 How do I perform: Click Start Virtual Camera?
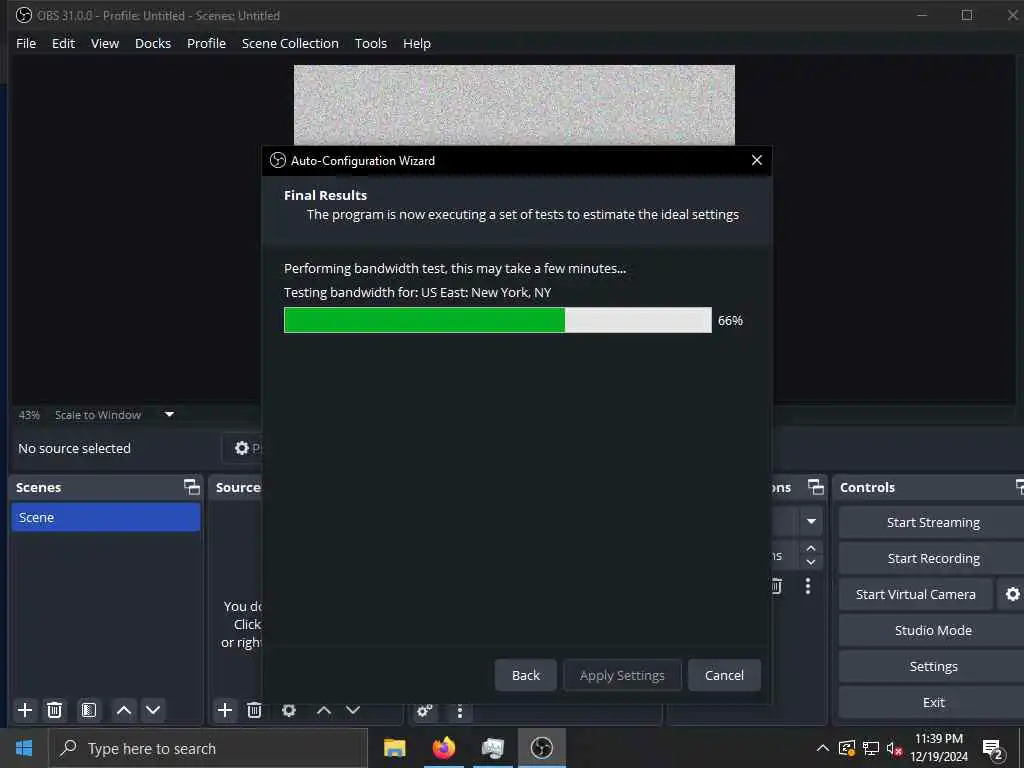[x=916, y=594]
